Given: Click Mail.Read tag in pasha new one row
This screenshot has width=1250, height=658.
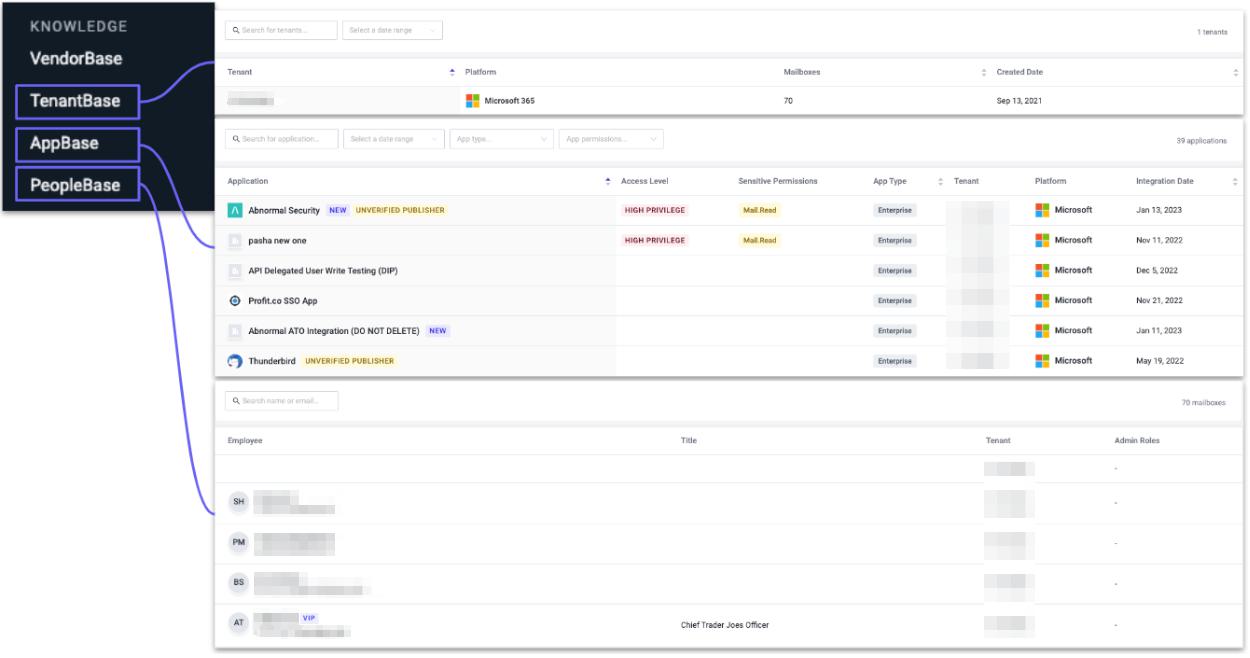Looking at the screenshot, I should pos(759,240).
